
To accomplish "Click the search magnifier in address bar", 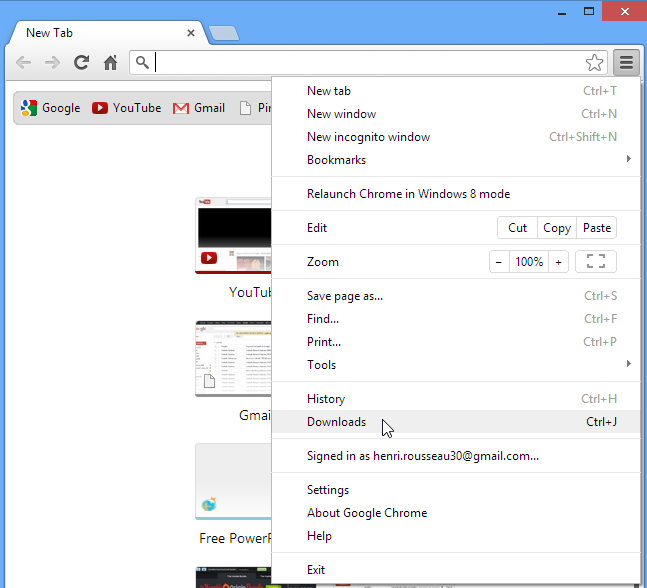I will tap(142, 63).
